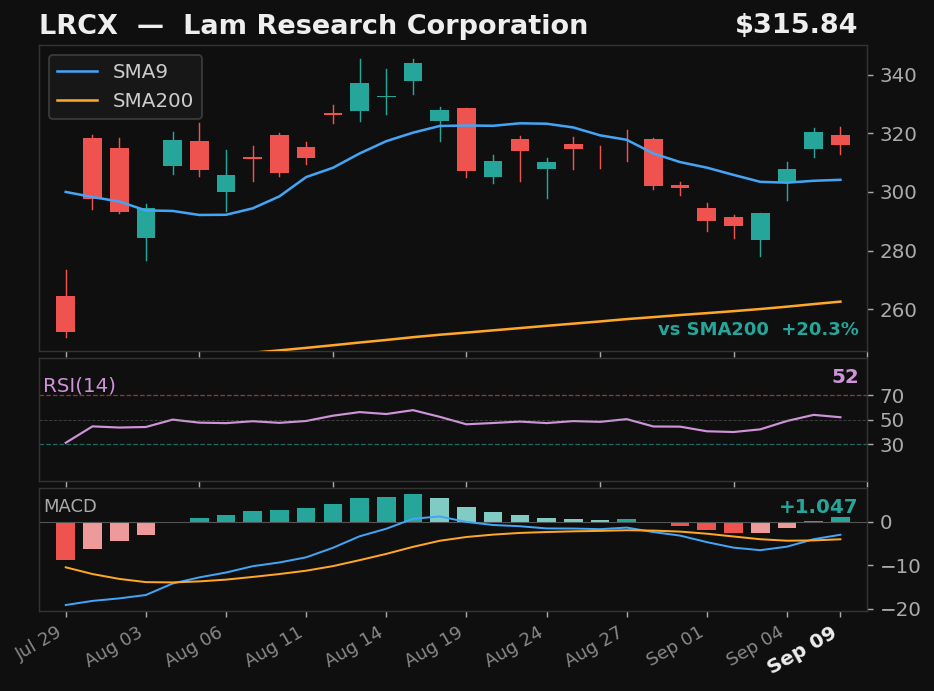Click the MACD −20 axis label
934x691 pixels.
coord(900,609)
